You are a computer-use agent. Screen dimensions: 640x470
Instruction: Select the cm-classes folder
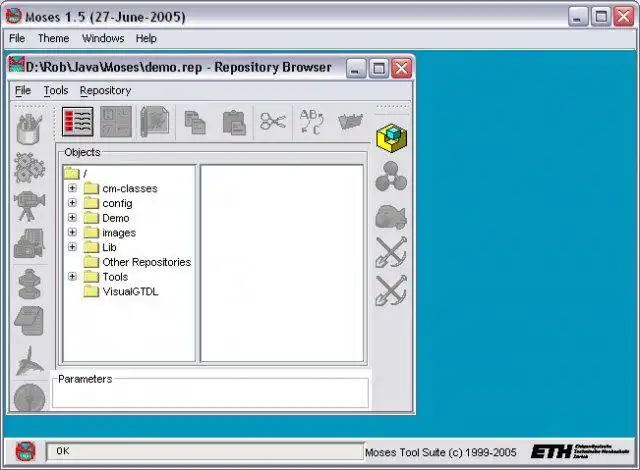(x=120, y=188)
